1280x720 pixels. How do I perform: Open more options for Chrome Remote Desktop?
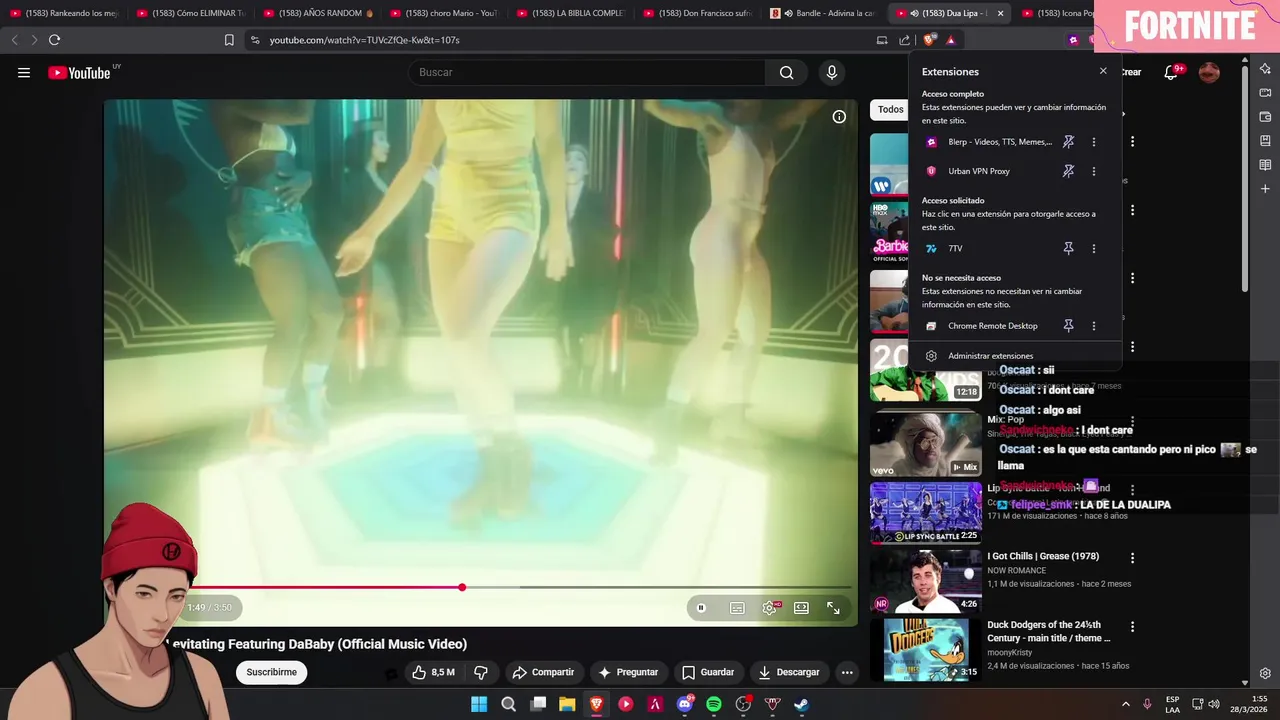[1093, 326]
